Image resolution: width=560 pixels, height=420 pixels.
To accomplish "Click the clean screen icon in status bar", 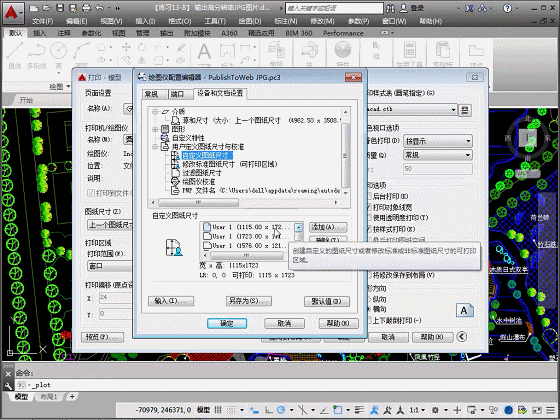I will click(x=537, y=410).
